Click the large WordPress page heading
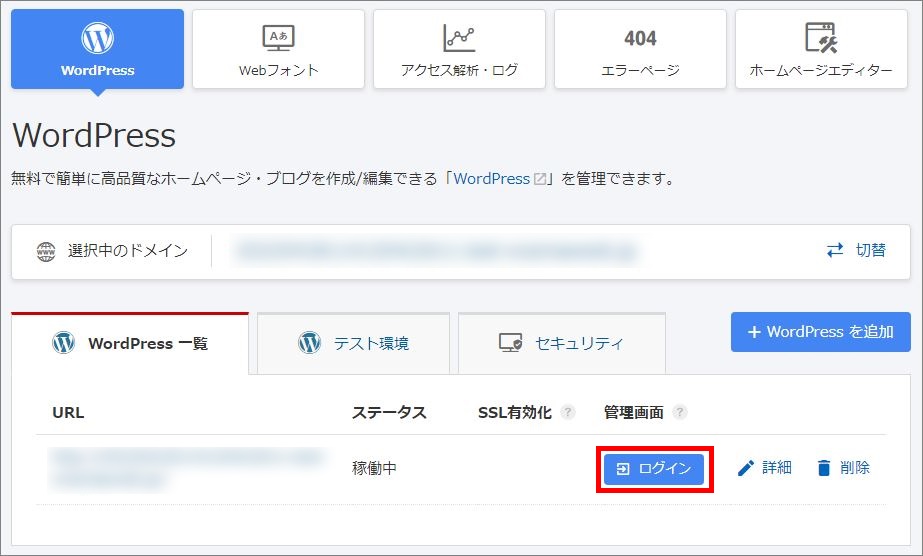 [x=94, y=135]
